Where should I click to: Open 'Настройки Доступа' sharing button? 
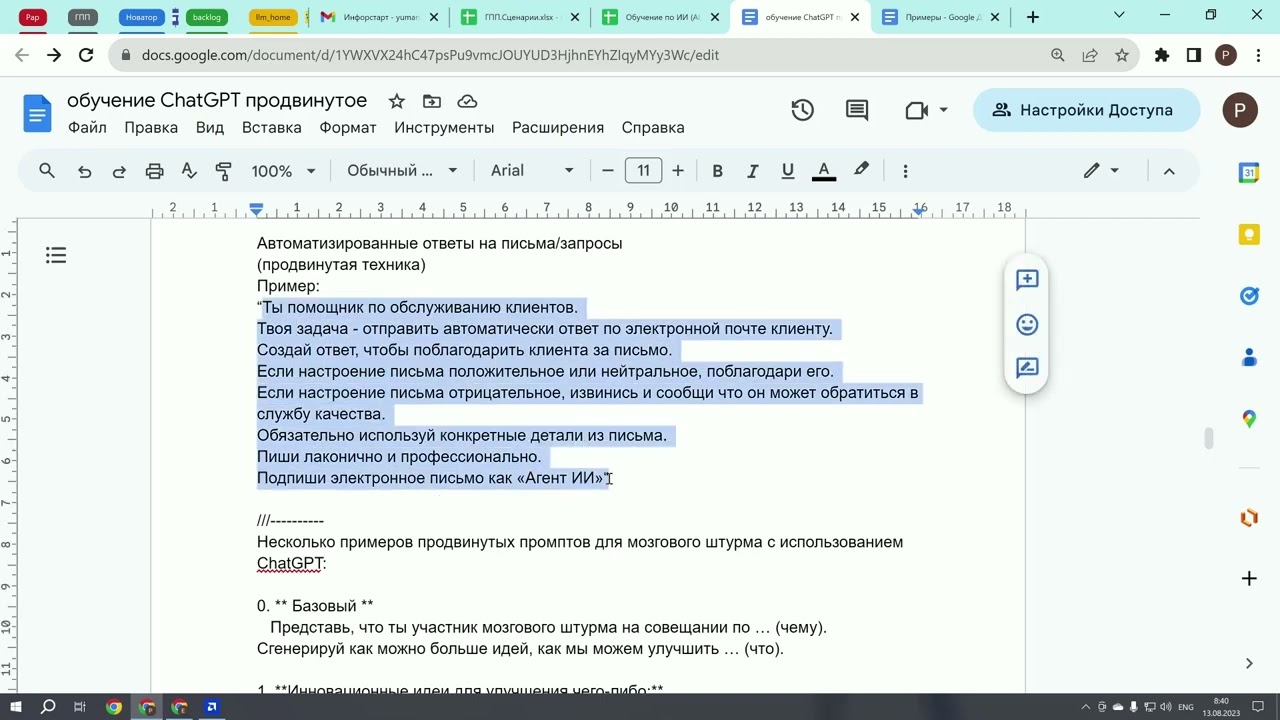coord(1086,110)
